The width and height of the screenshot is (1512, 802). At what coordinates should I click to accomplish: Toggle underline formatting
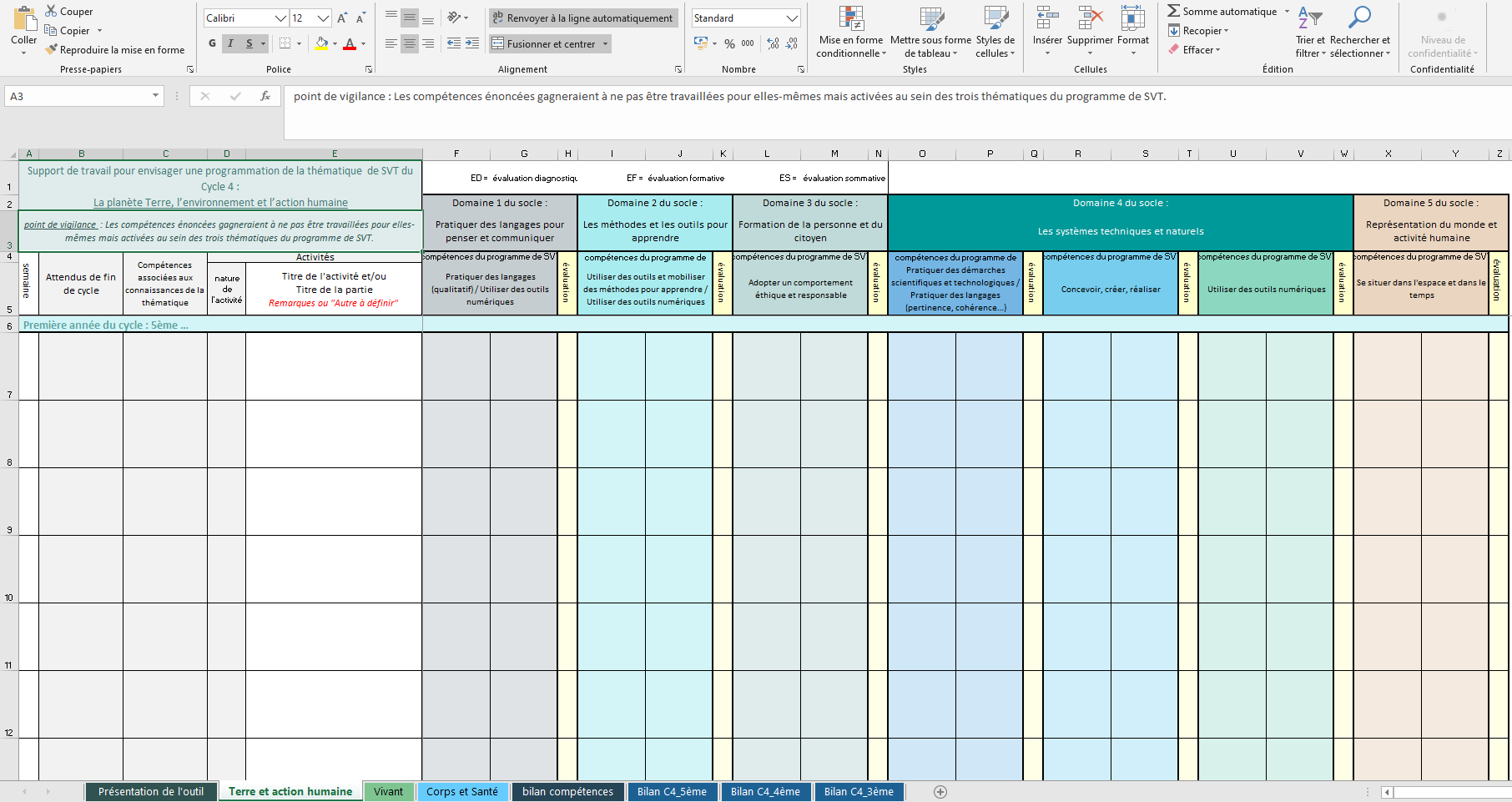[249, 43]
